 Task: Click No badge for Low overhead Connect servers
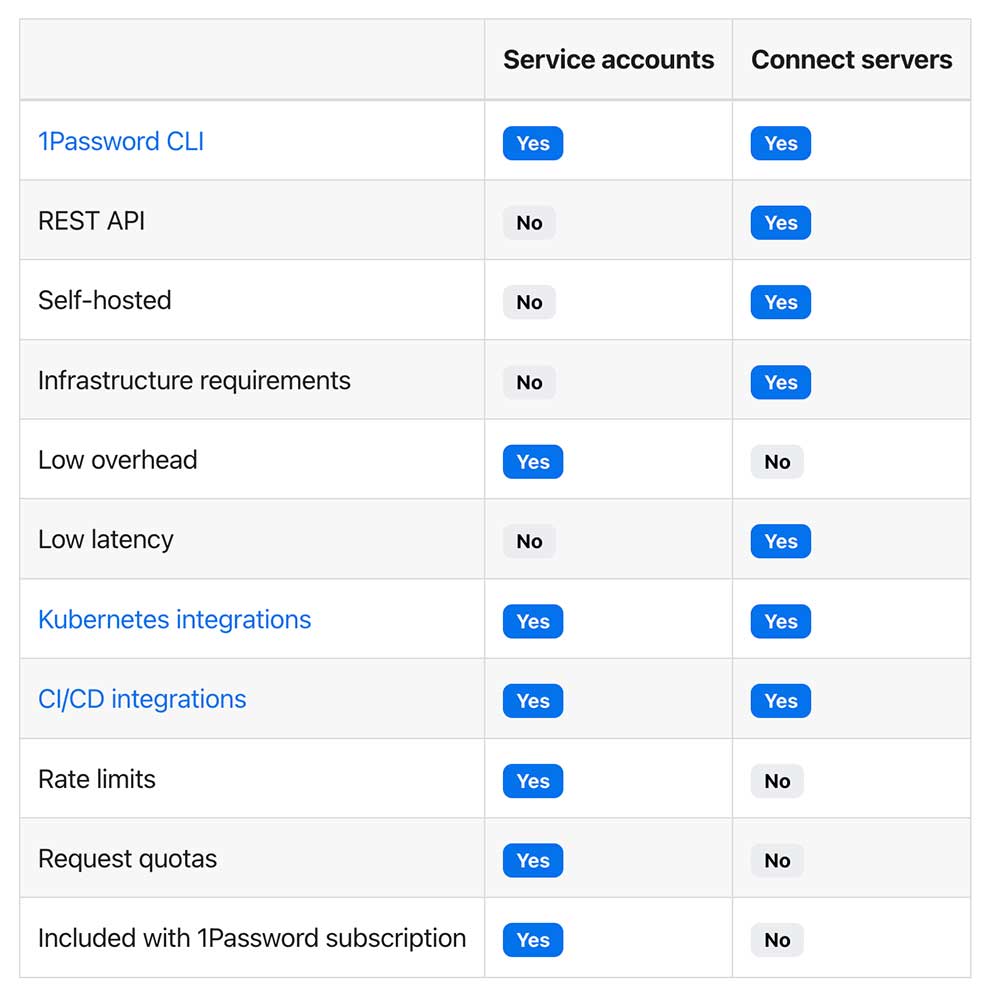point(777,462)
